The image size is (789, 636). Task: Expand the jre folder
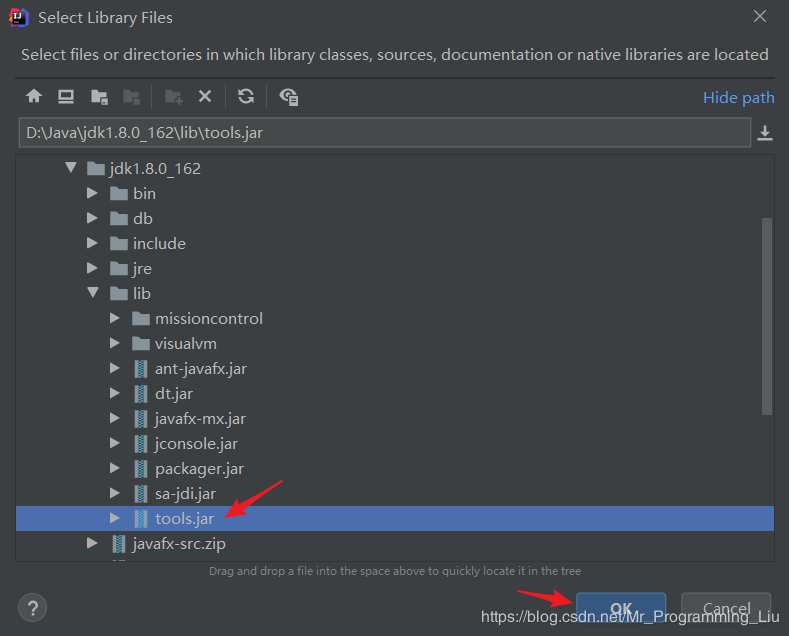92,268
